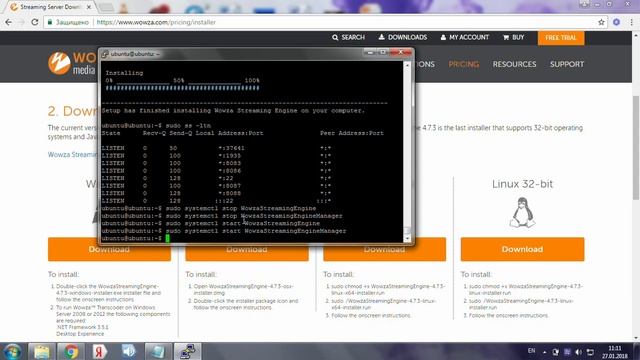
Task: Click the systemctl start WowzaStreamingEngineManager line
Action: pos(224,231)
